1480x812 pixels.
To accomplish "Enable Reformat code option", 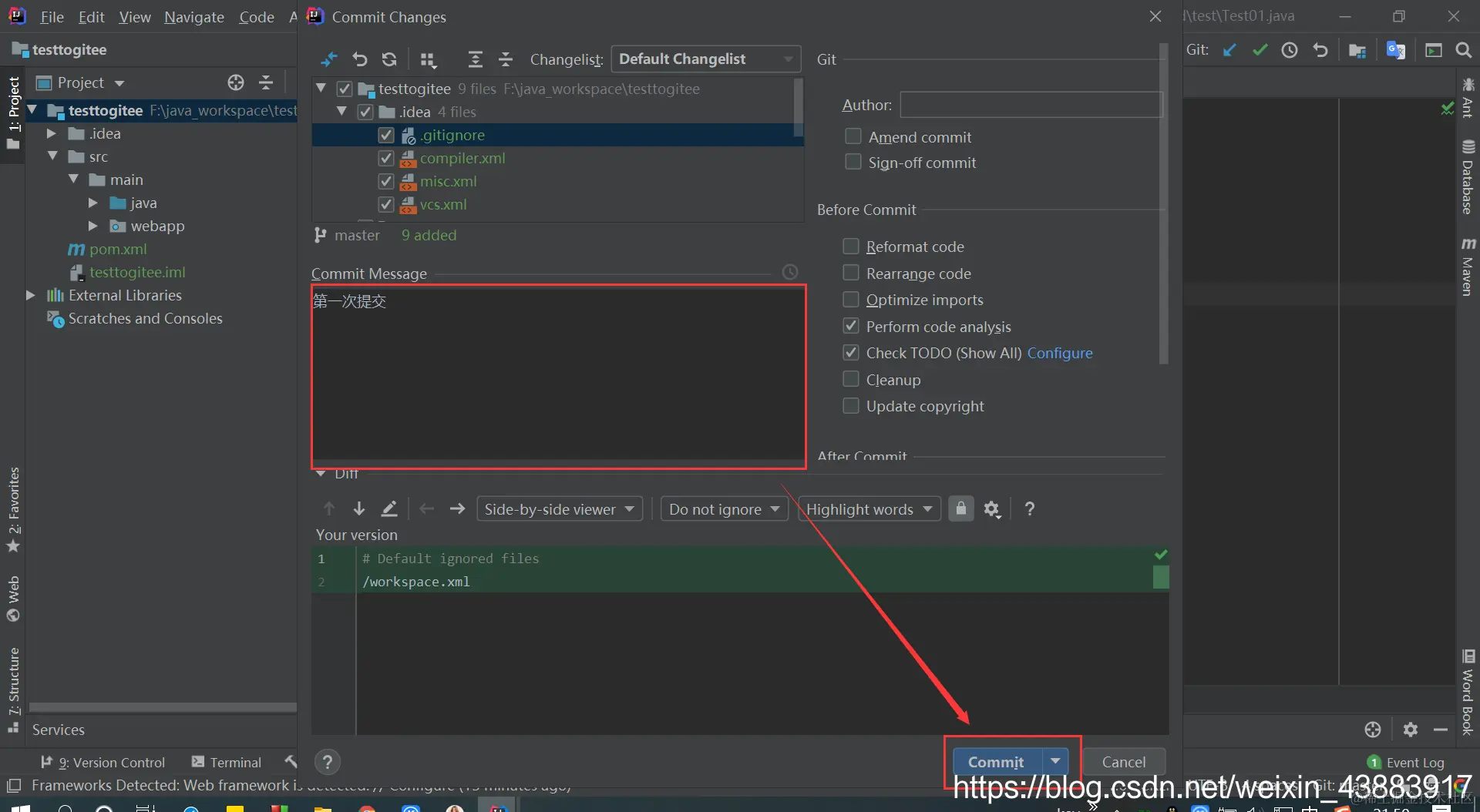I will click(851, 246).
